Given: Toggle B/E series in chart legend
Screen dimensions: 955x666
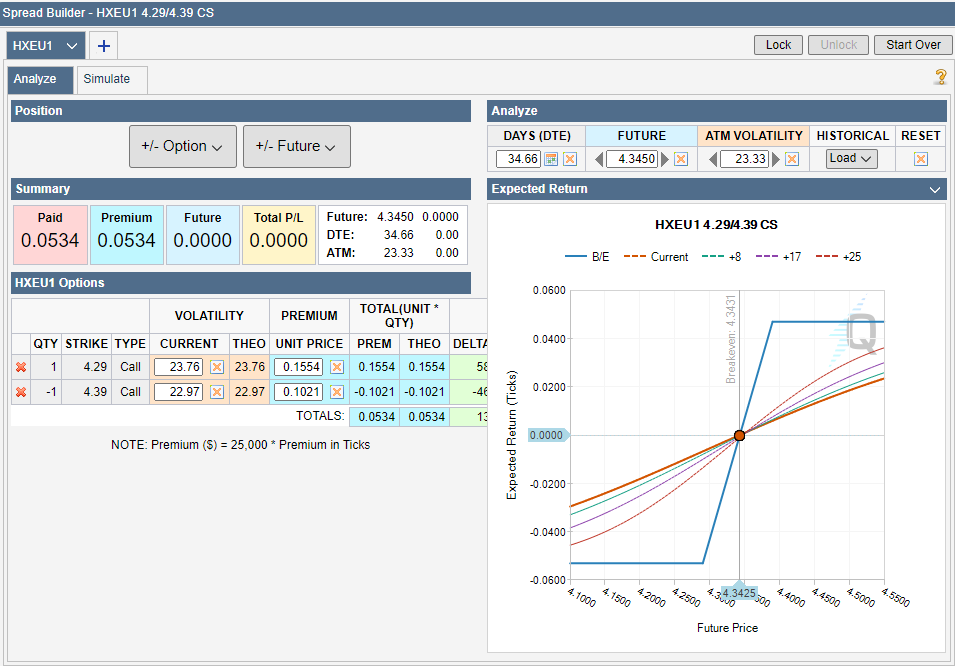Looking at the screenshot, I should (x=587, y=257).
